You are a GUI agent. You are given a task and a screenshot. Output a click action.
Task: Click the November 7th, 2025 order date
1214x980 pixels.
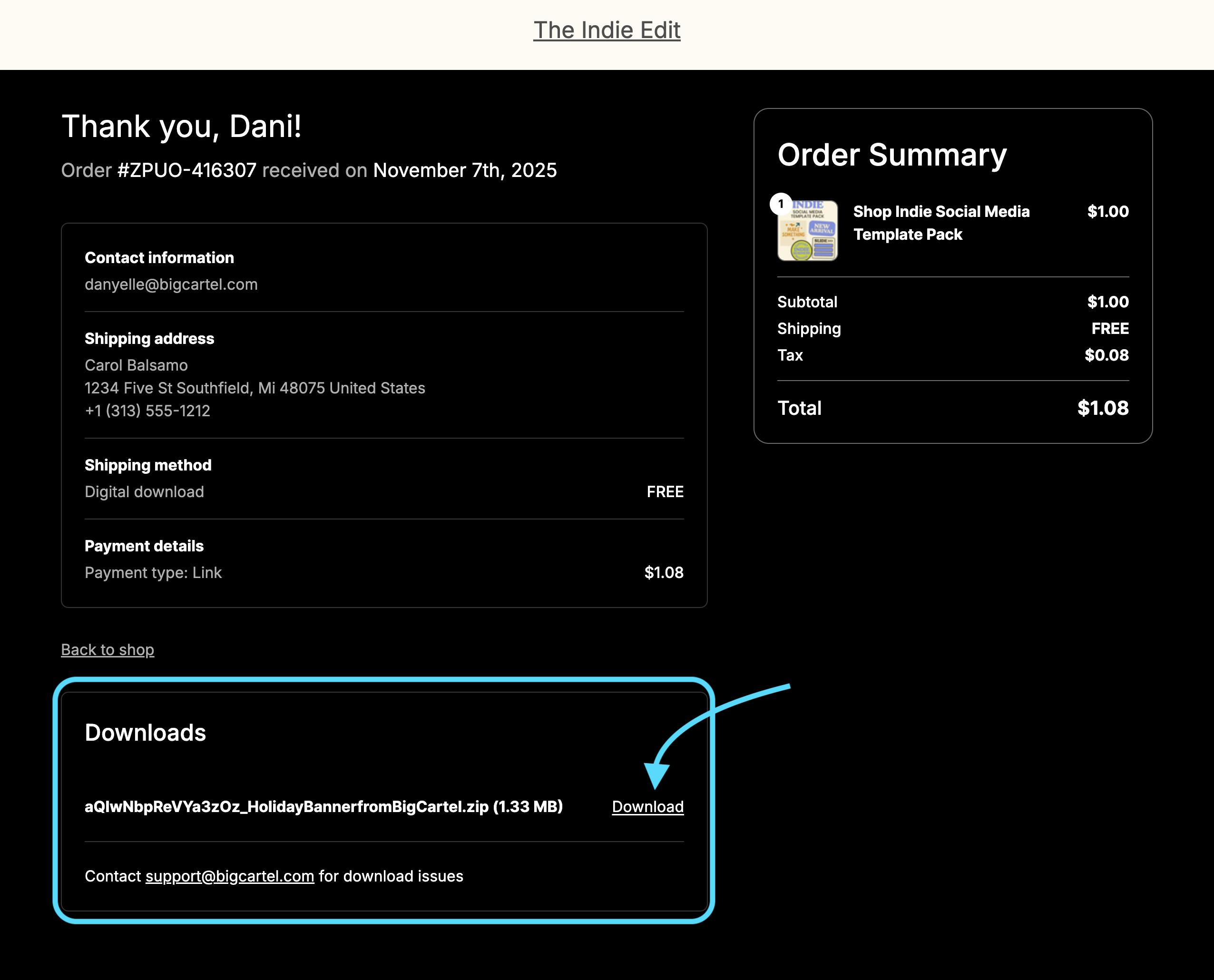464,170
